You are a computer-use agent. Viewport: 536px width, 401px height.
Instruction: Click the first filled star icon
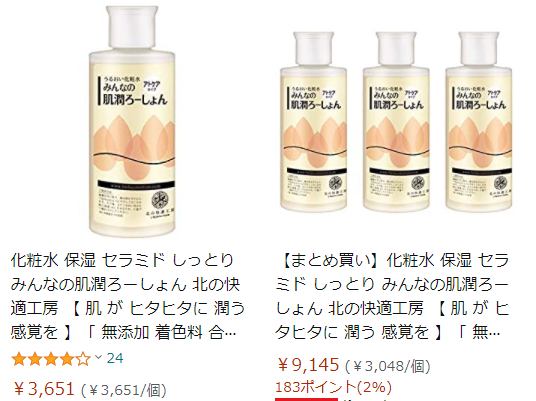19,360
